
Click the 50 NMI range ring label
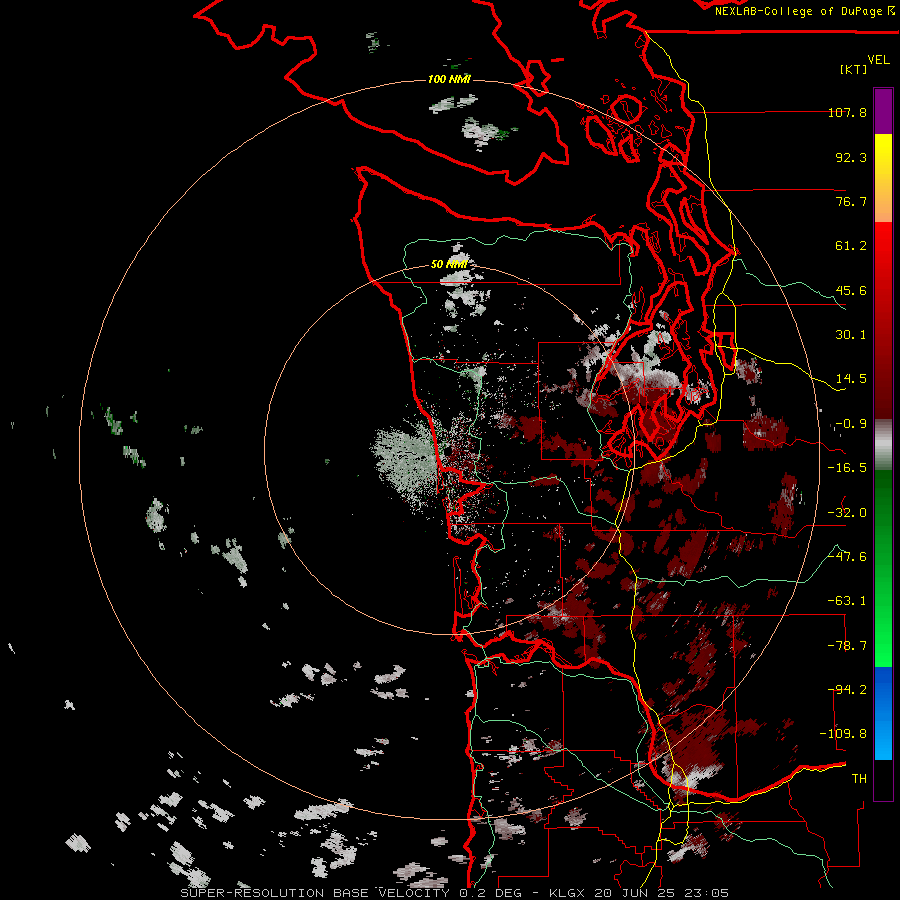[x=449, y=264]
